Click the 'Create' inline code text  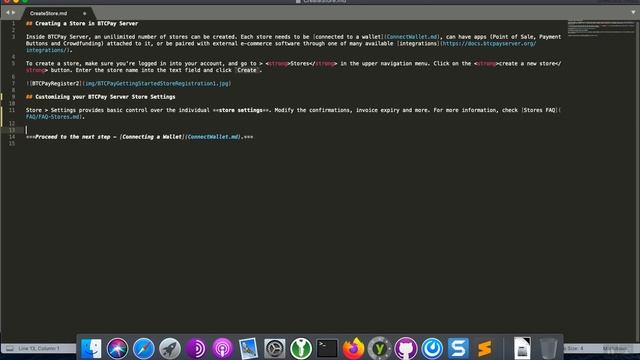pyautogui.click(x=247, y=70)
